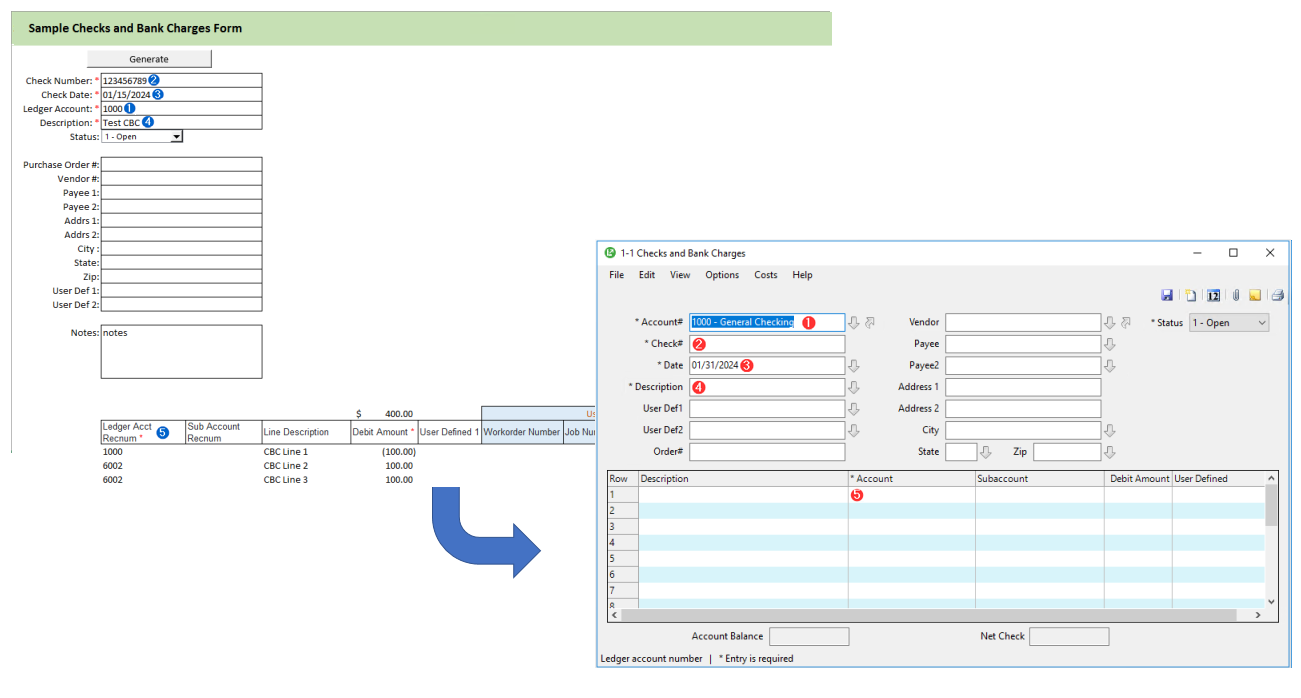Open the calendar icon showing 12

pos(1213,295)
